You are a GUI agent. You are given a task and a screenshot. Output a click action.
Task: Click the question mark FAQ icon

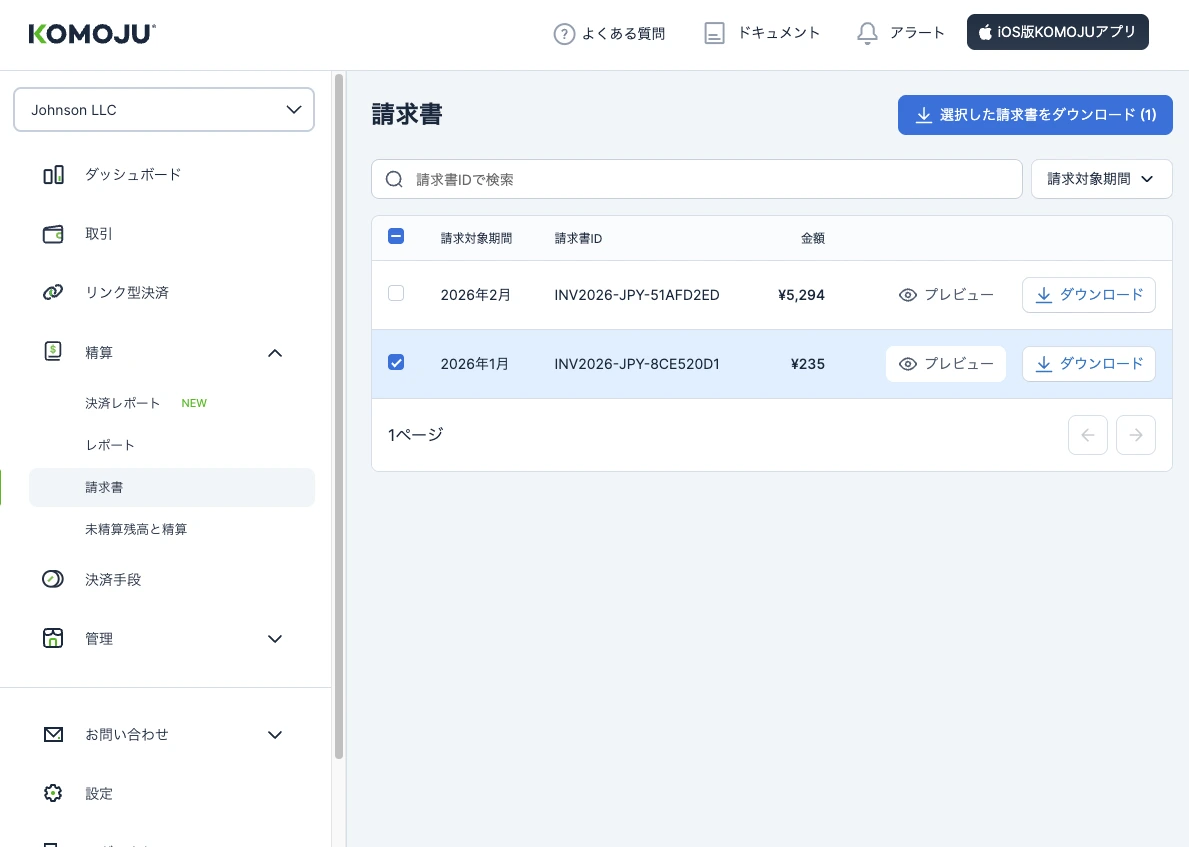(564, 34)
